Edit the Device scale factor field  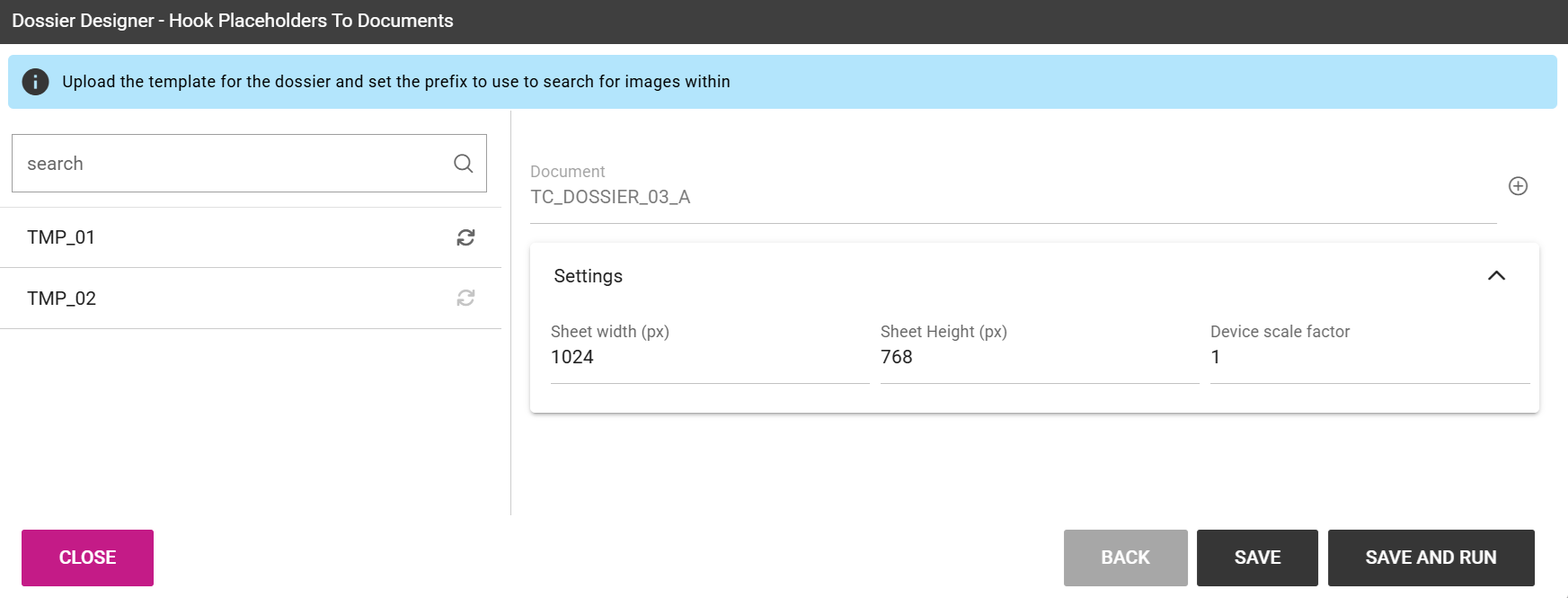[1369, 357]
